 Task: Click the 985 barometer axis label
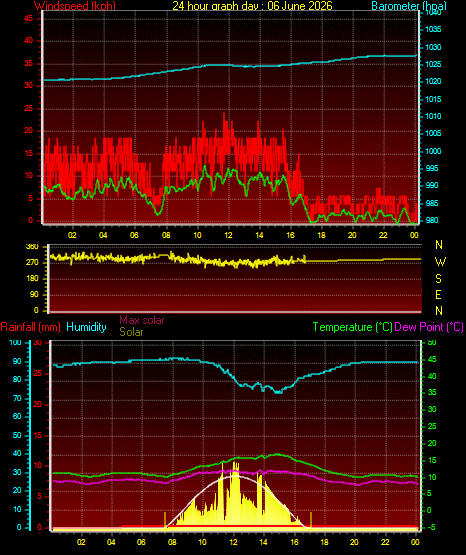click(x=432, y=203)
